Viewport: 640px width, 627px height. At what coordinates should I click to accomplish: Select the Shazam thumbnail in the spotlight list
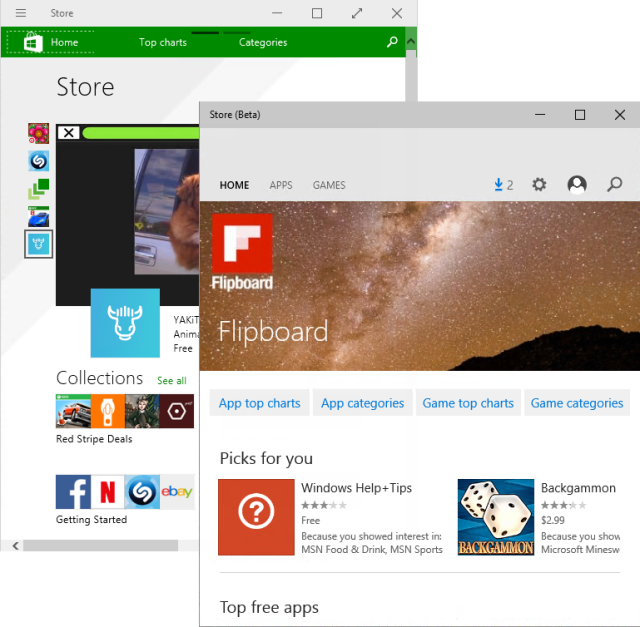pyautogui.click(x=38, y=161)
